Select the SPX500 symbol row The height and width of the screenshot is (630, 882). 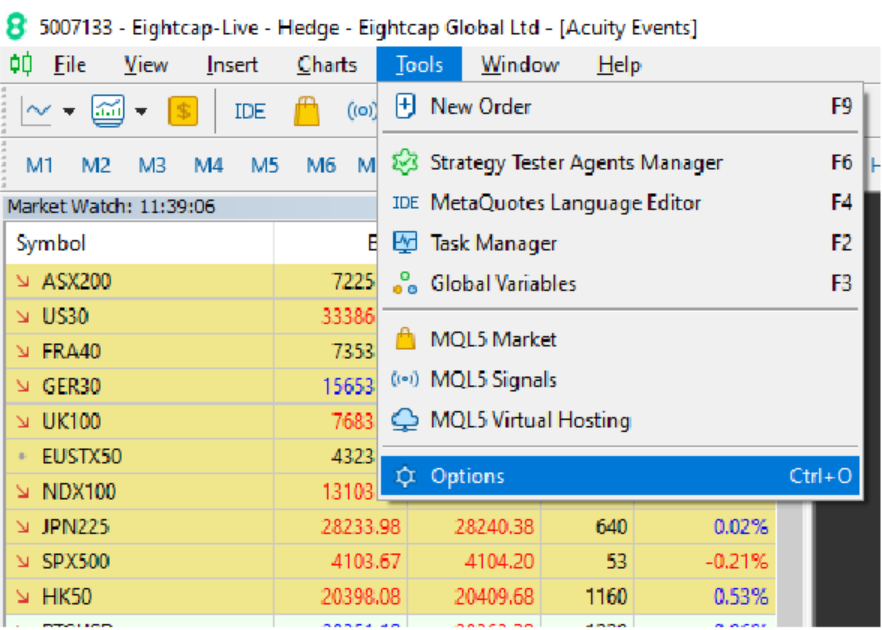coord(391,561)
